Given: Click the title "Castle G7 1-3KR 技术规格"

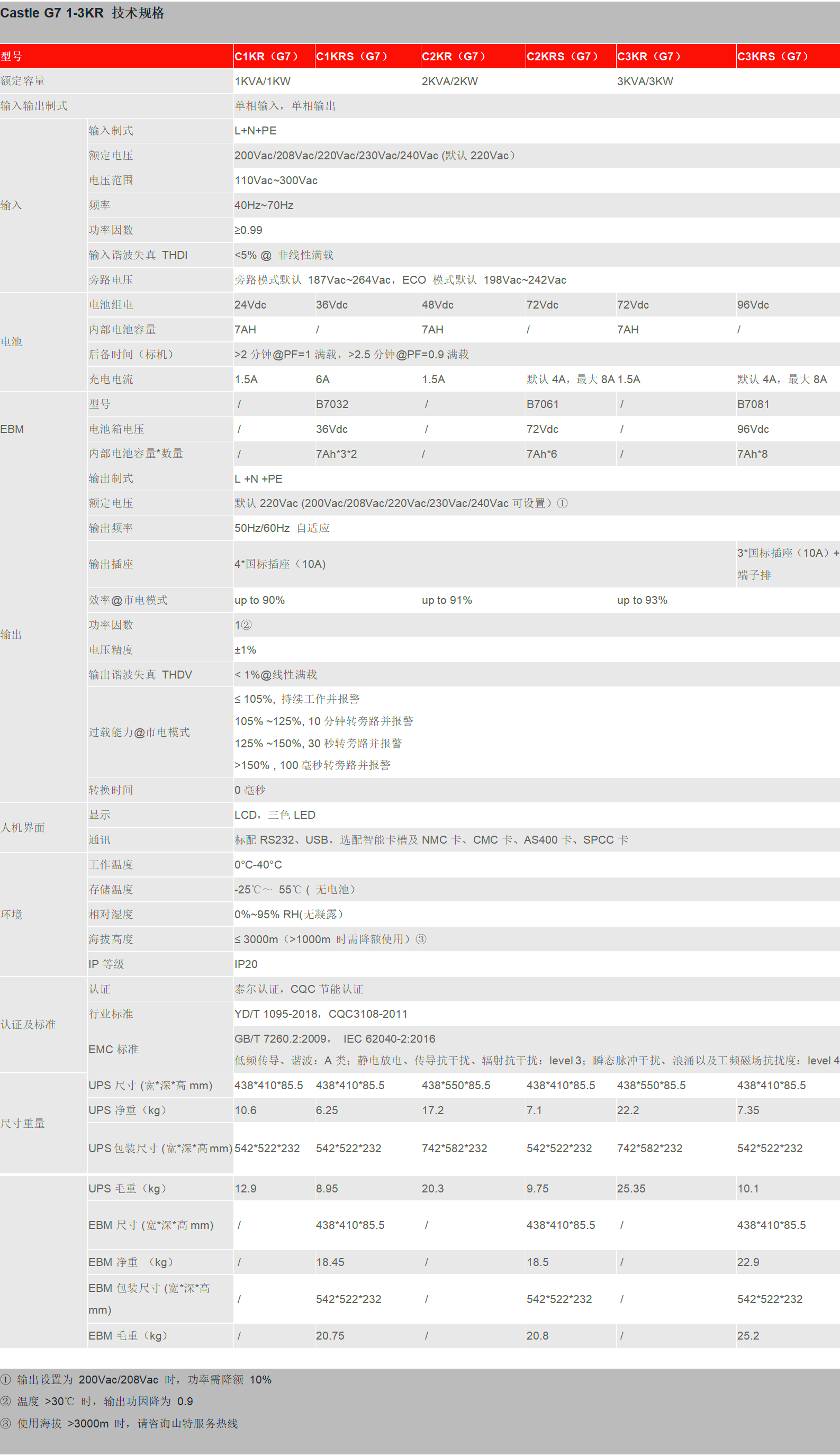Looking at the screenshot, I should [82, 13].
